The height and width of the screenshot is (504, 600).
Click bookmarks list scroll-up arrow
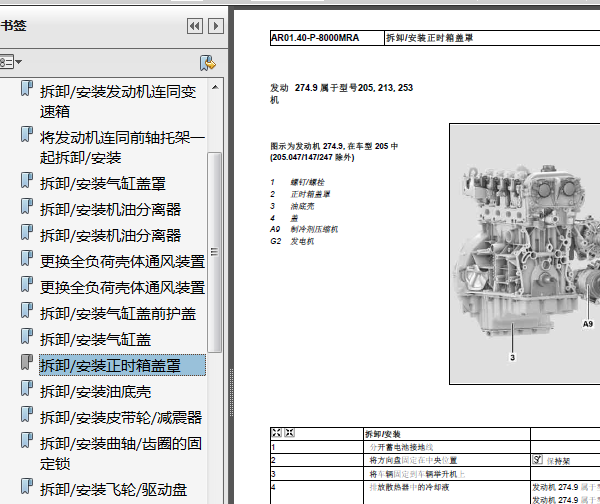215,87
